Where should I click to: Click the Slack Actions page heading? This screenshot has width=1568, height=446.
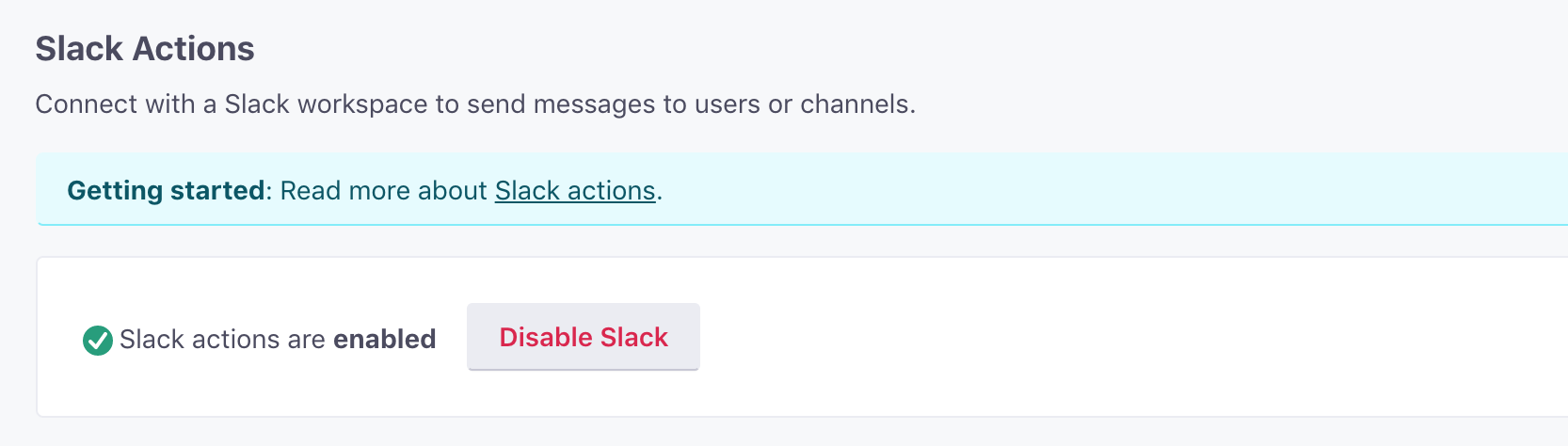point(145,49)
